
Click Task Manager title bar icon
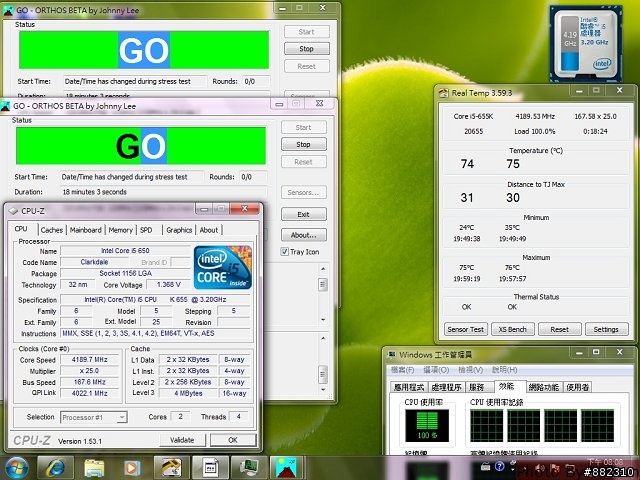pyautogui.click(x=391, y=355)
